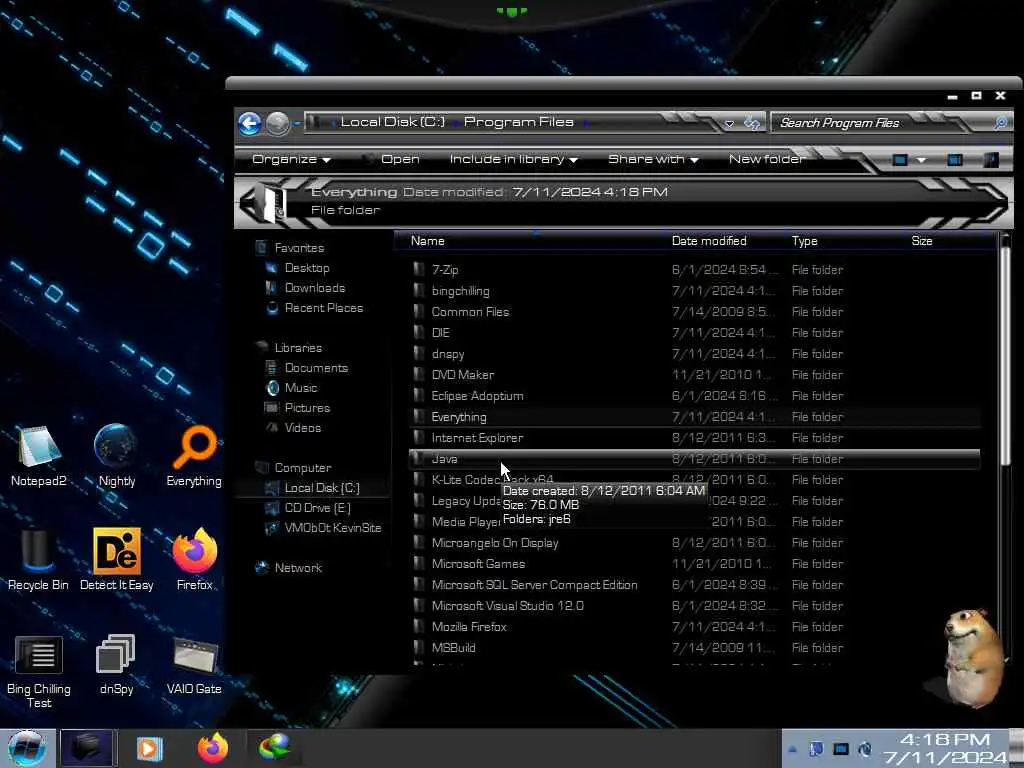Select the DIE folder icon

coord(419,332)
